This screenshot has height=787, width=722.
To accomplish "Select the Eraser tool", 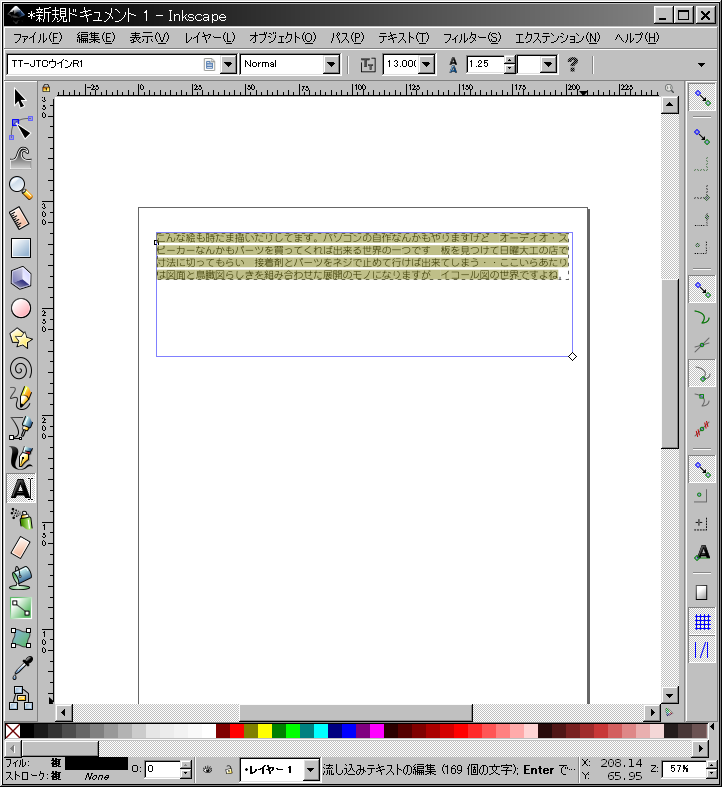I will [20, 548].
